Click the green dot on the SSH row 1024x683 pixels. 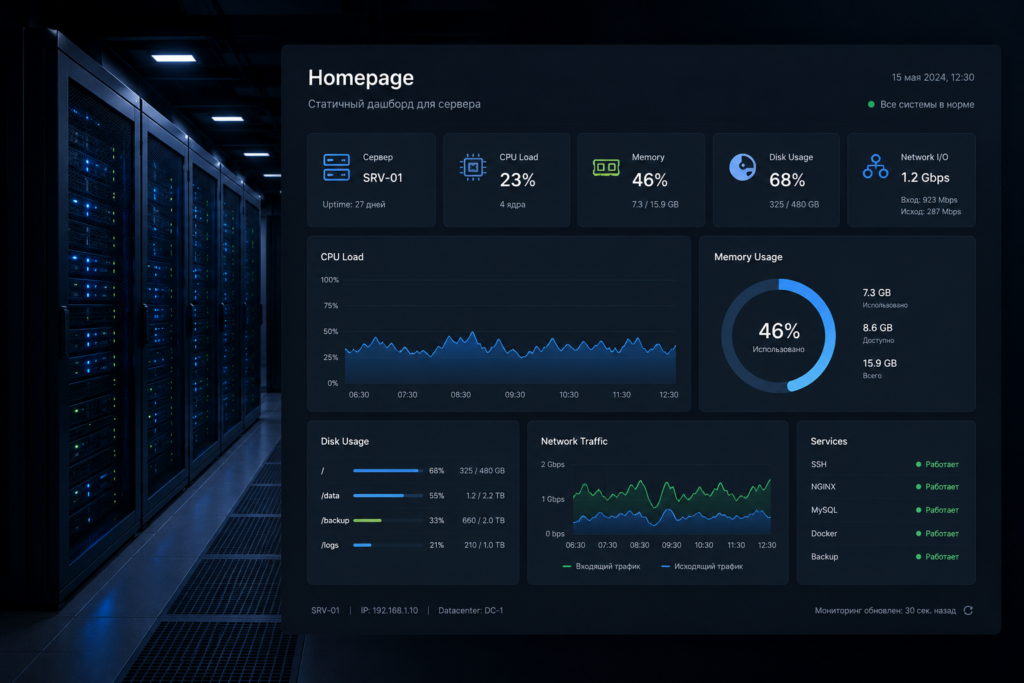918,464
